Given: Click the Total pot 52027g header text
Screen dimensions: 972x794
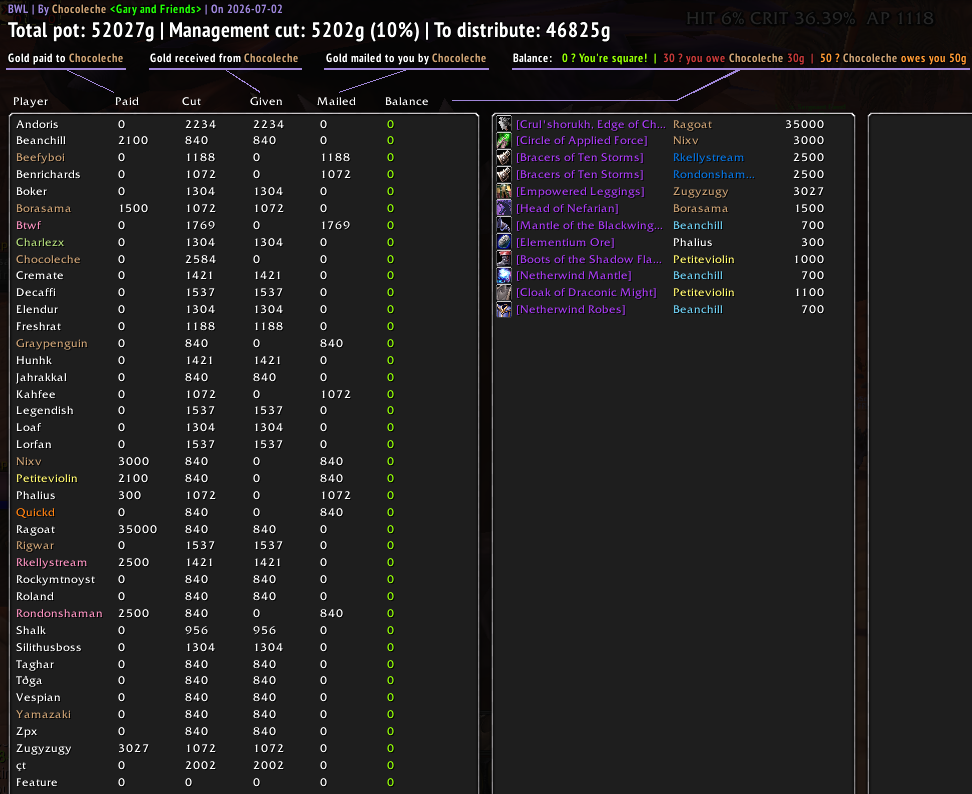Looking at the screenshot, I should tap(81, 30).
